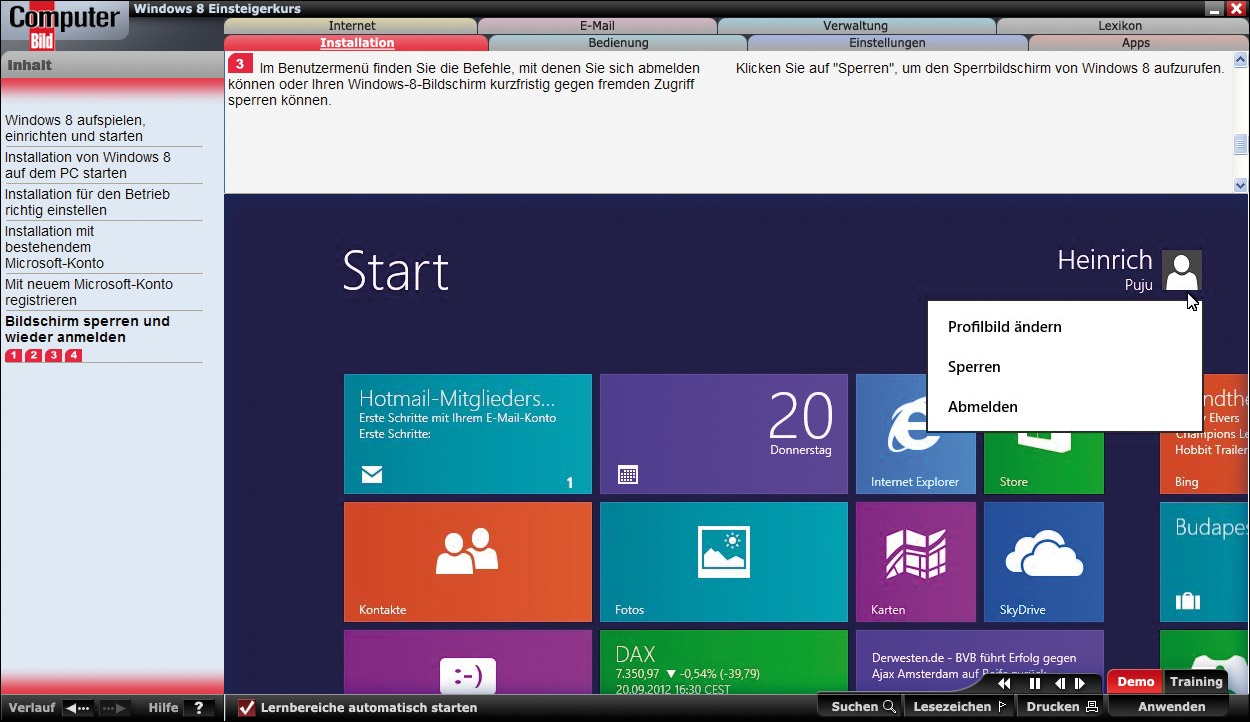Jump to step 3 of lesson

click(53, 355)
